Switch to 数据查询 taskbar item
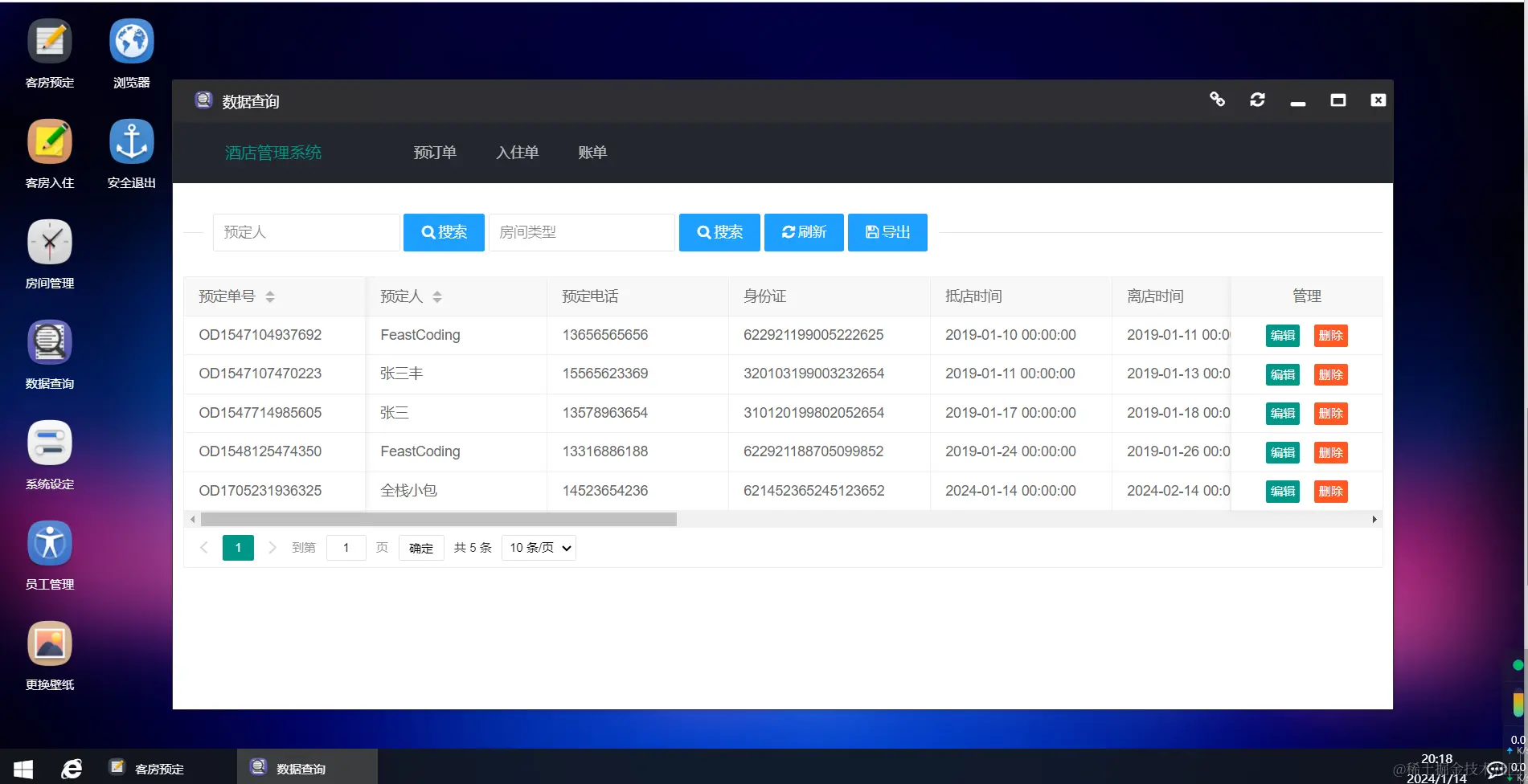Image resolution: width=1528 pixels, height=784 pixels. pyautogui.click(x=307, y=767)
